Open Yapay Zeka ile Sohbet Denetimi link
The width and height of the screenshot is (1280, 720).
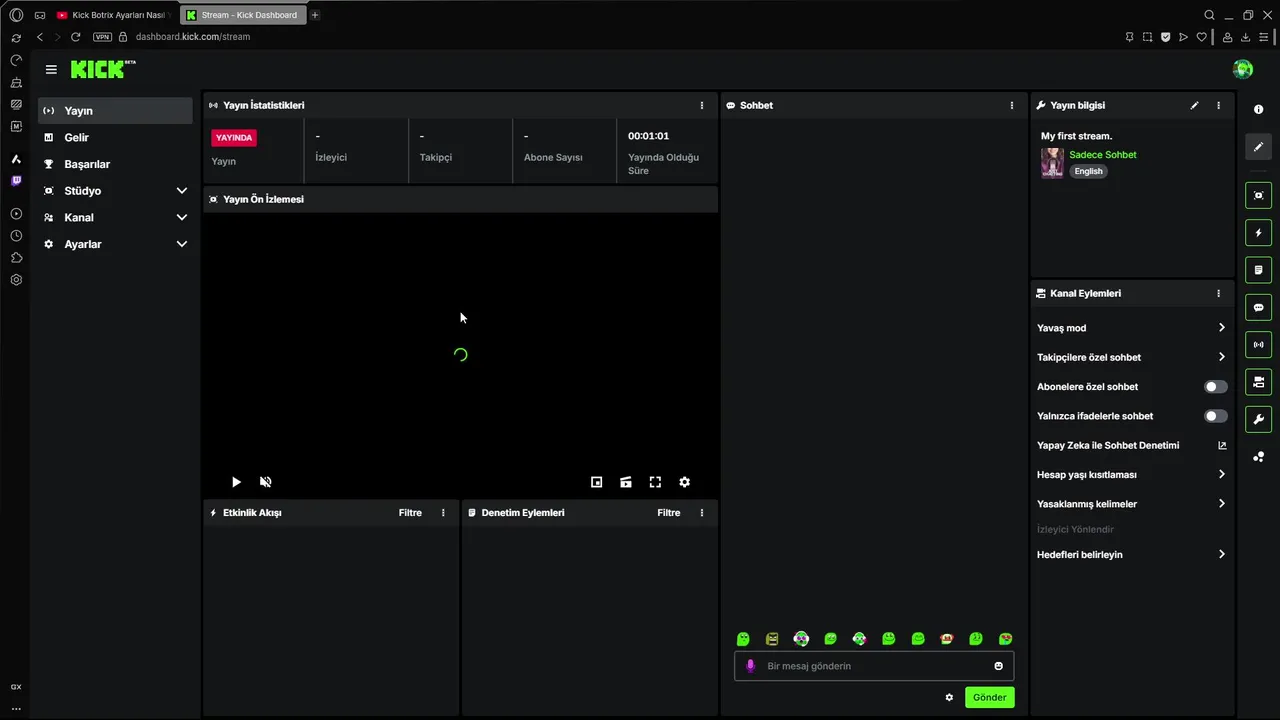pyautogui.click(x=1131, y=445)
